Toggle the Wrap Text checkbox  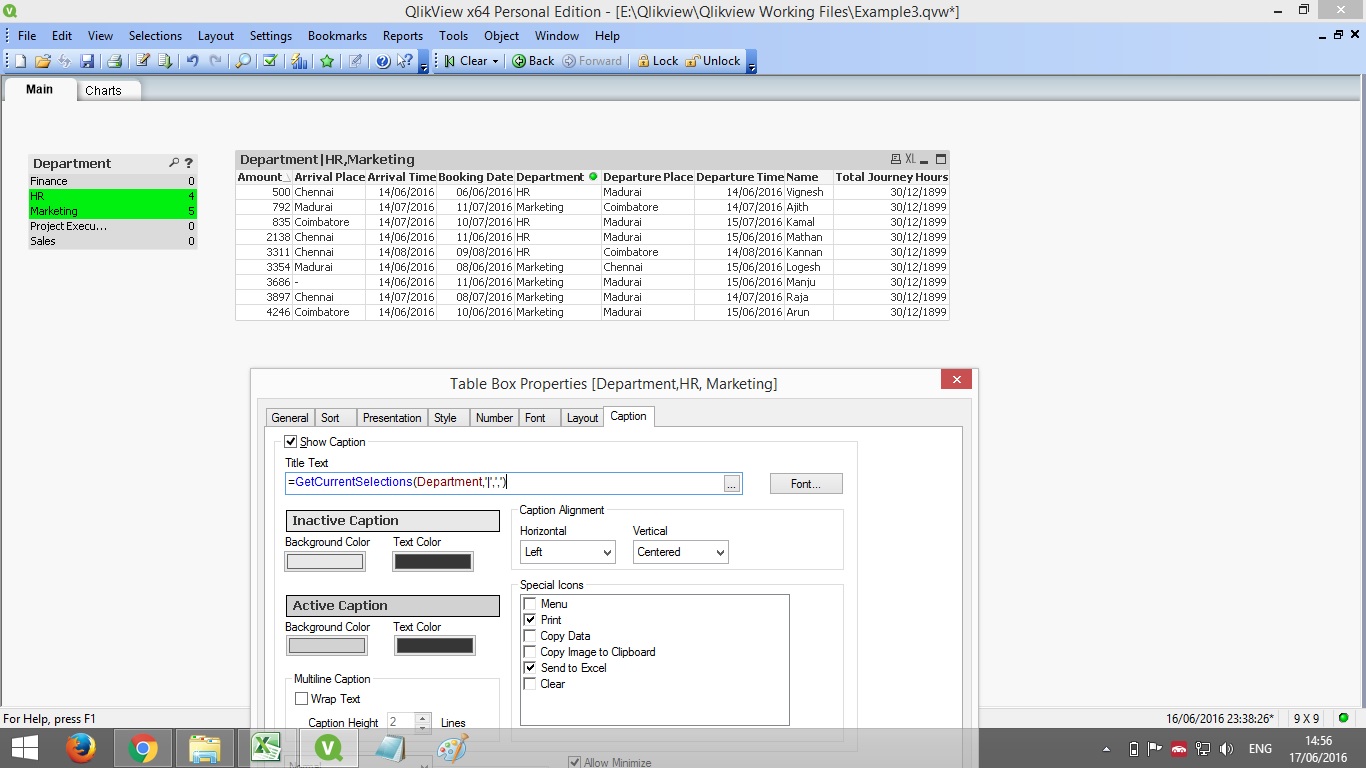click(301, 699)
